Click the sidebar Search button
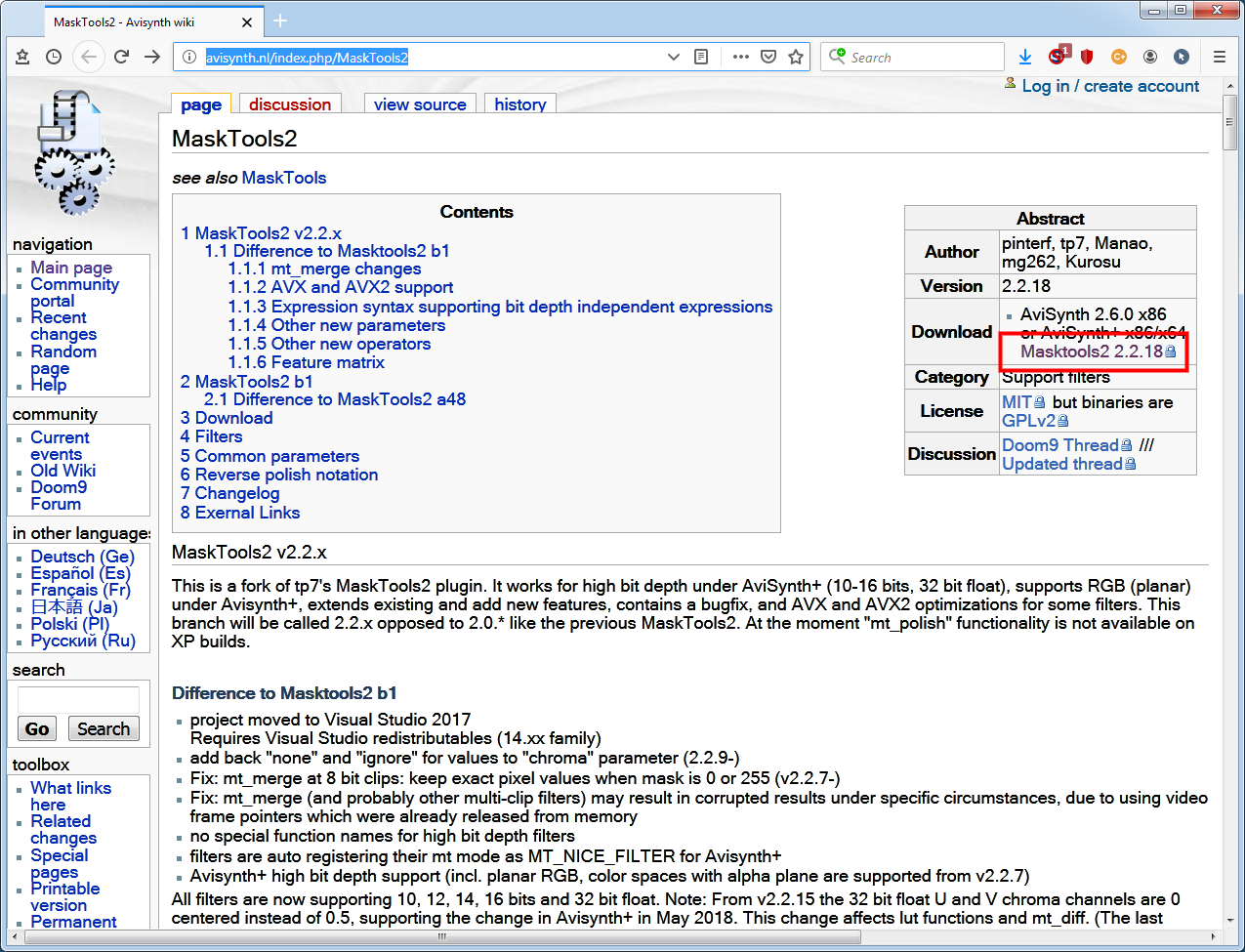 coord(104,728)
